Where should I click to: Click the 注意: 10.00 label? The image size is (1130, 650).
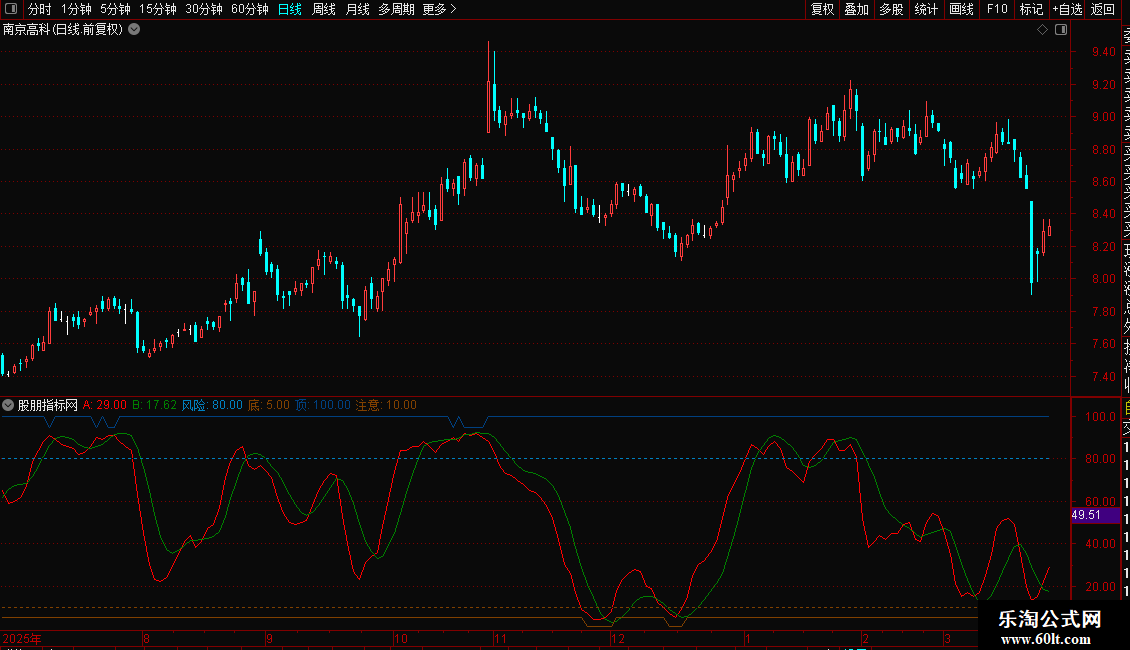coord(386,405)
